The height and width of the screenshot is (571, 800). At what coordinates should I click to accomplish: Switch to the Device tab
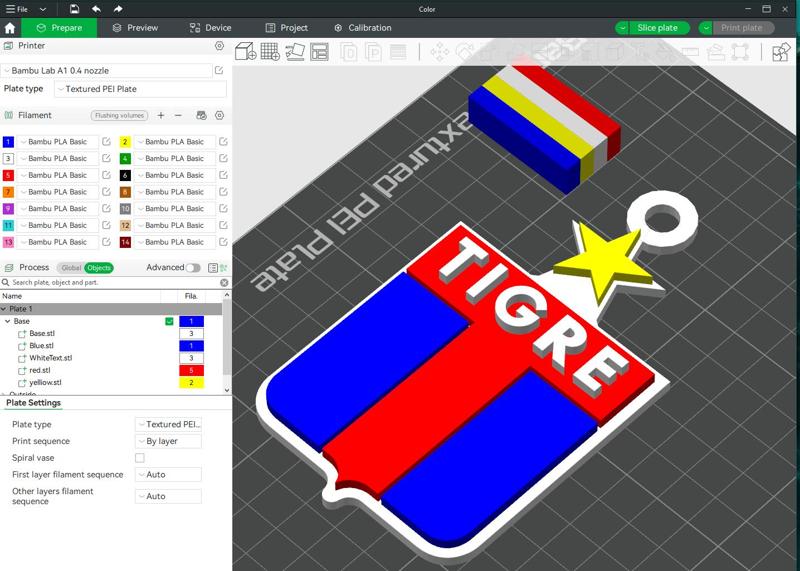point(210,28)
